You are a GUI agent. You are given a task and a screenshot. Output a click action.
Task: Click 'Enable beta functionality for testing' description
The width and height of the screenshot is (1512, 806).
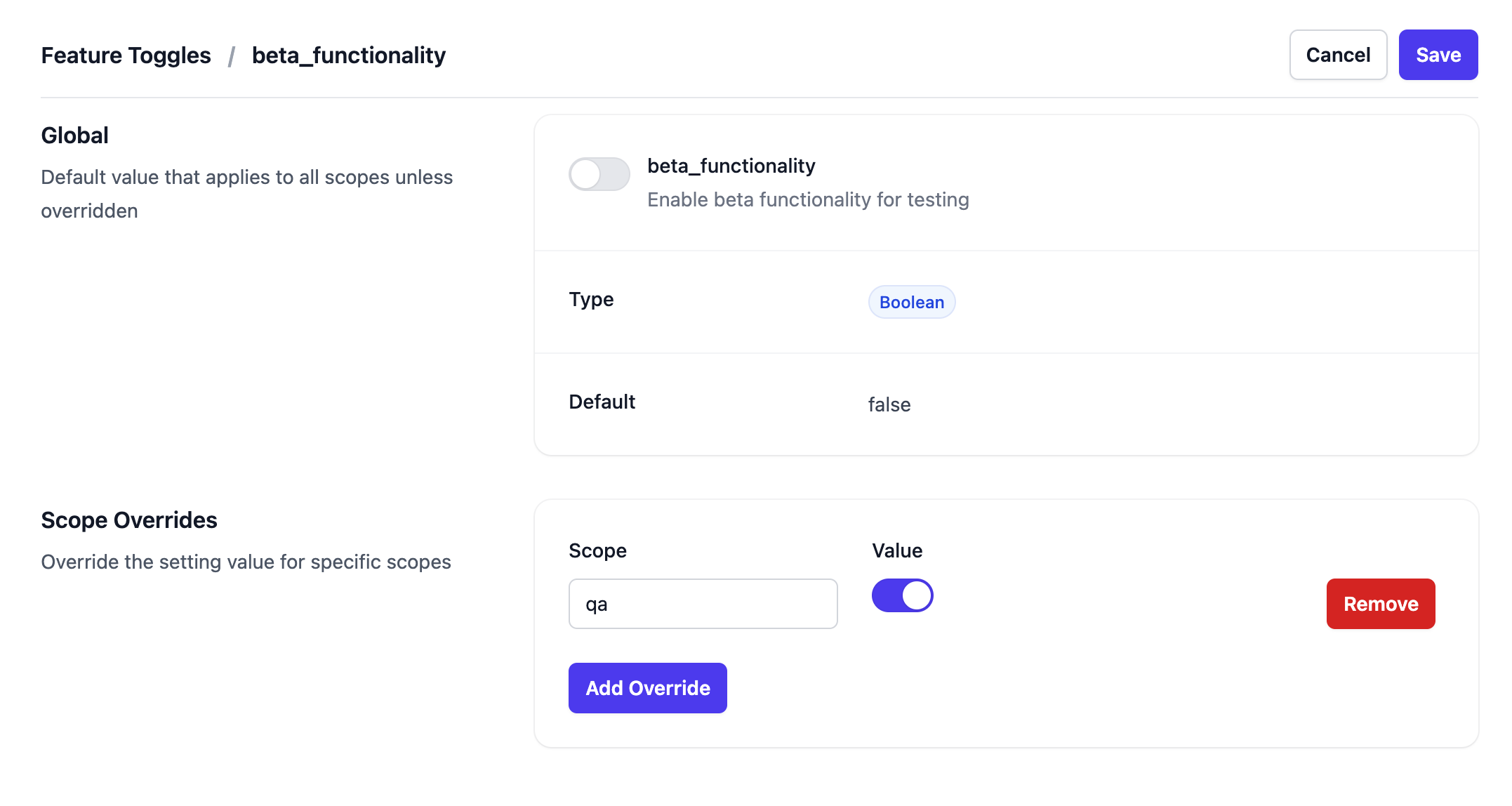click(x=807, y=200)
